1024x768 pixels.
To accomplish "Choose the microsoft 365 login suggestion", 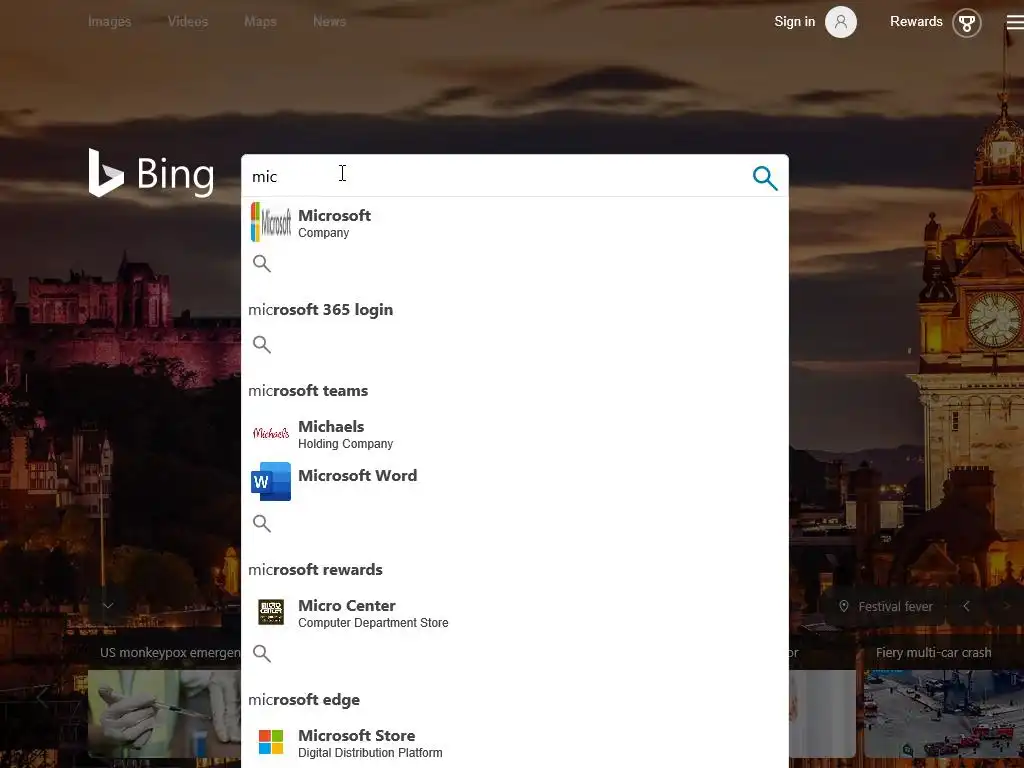I will pos(321,310).
